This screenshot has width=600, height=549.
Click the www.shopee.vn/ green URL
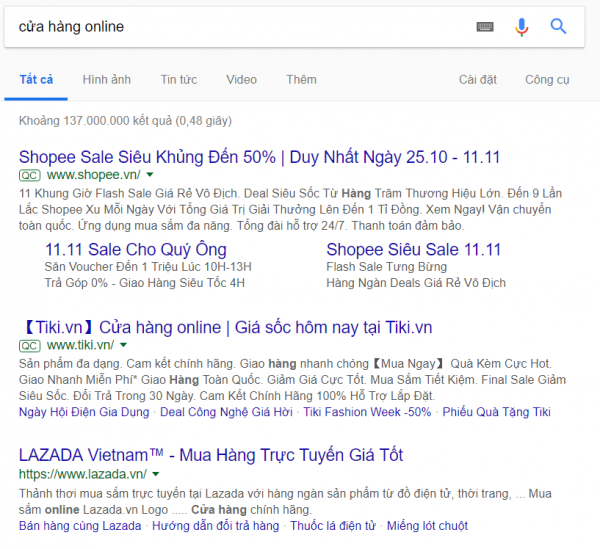[93, 175]
